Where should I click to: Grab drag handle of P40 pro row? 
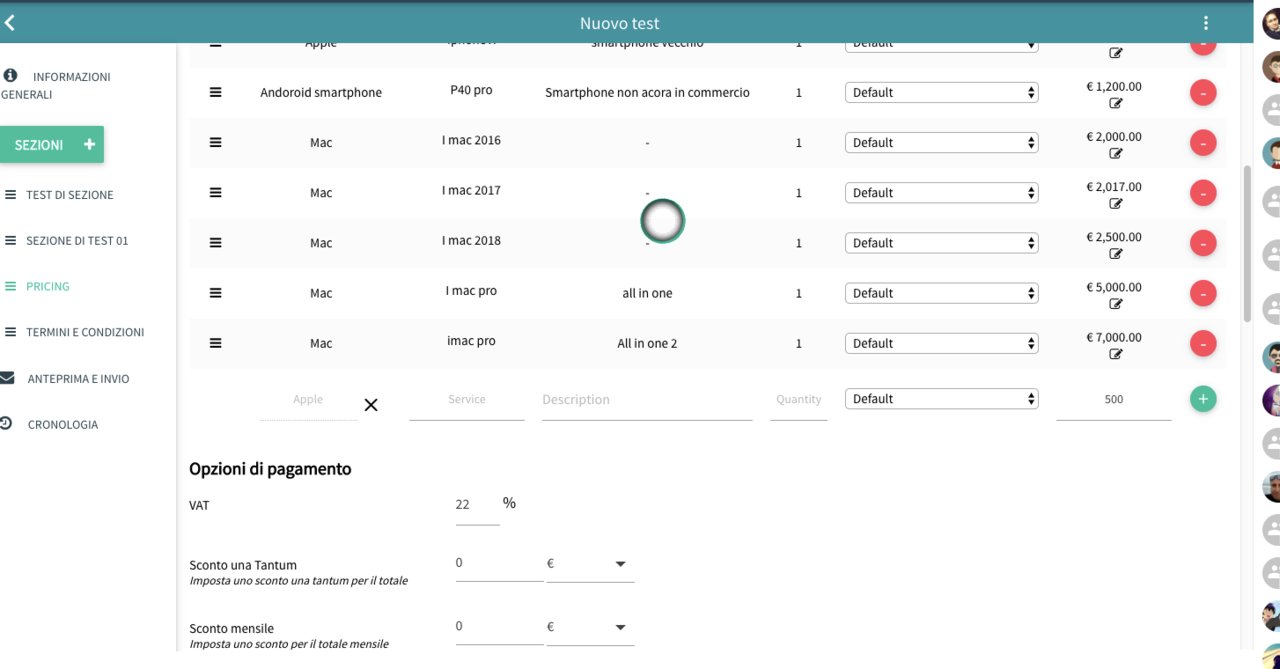pos(215,92)
